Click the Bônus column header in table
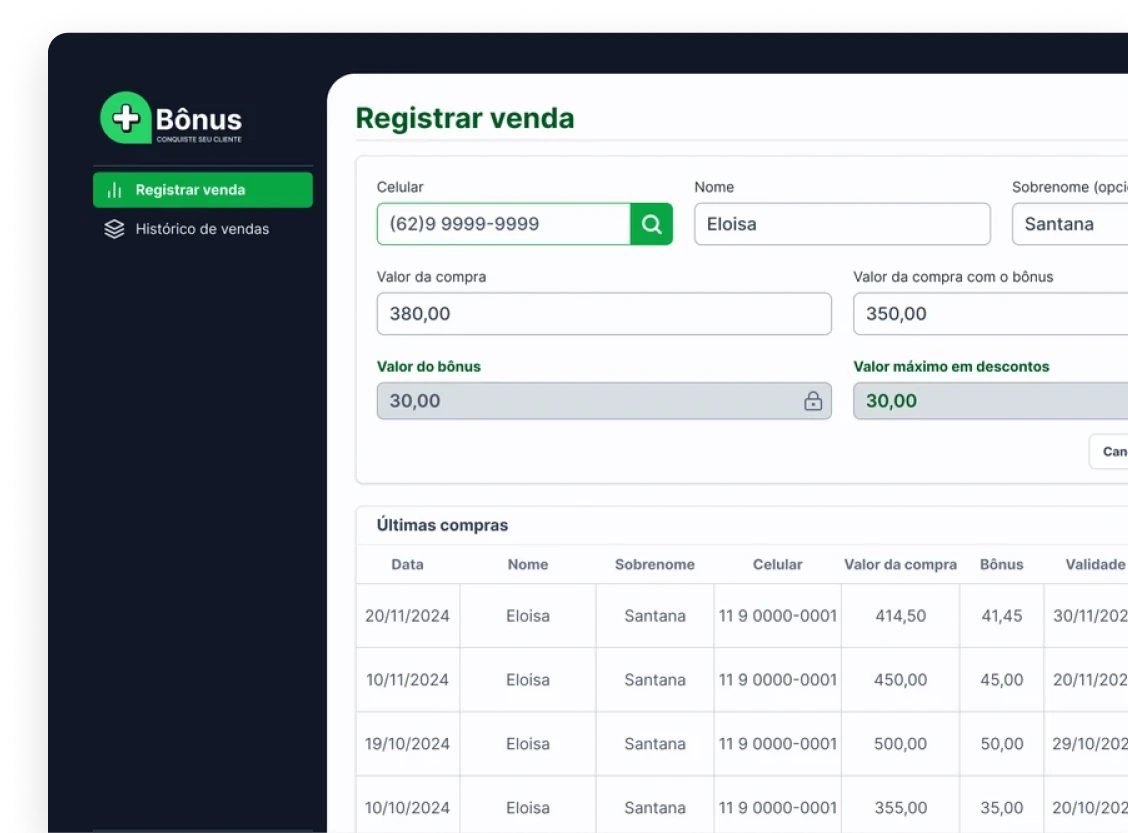The height and width of the screenshot is (833, 1128). [x=1001, y=564]
